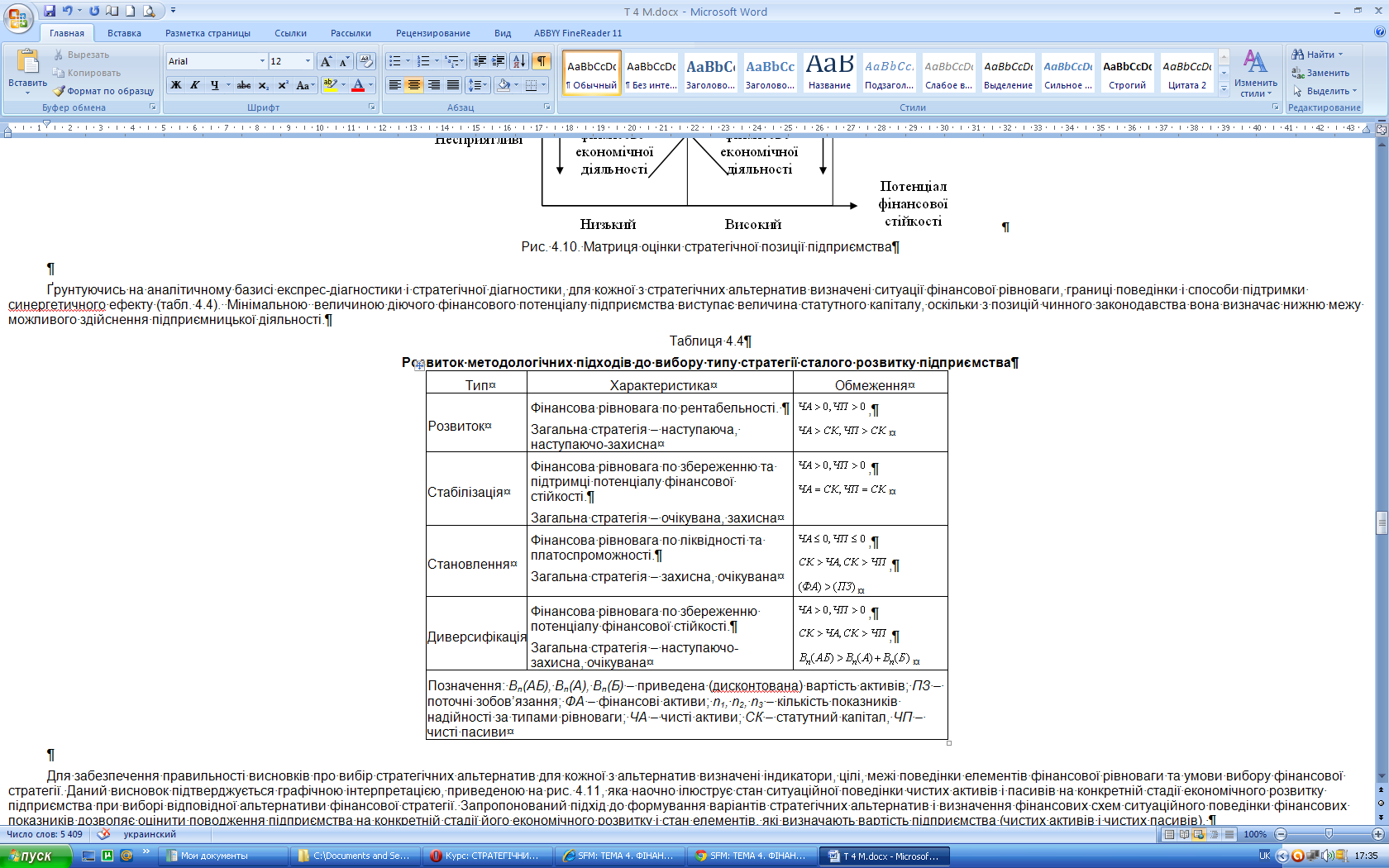Open Выделить (Select) dropdown

(x=1325, y=91)
